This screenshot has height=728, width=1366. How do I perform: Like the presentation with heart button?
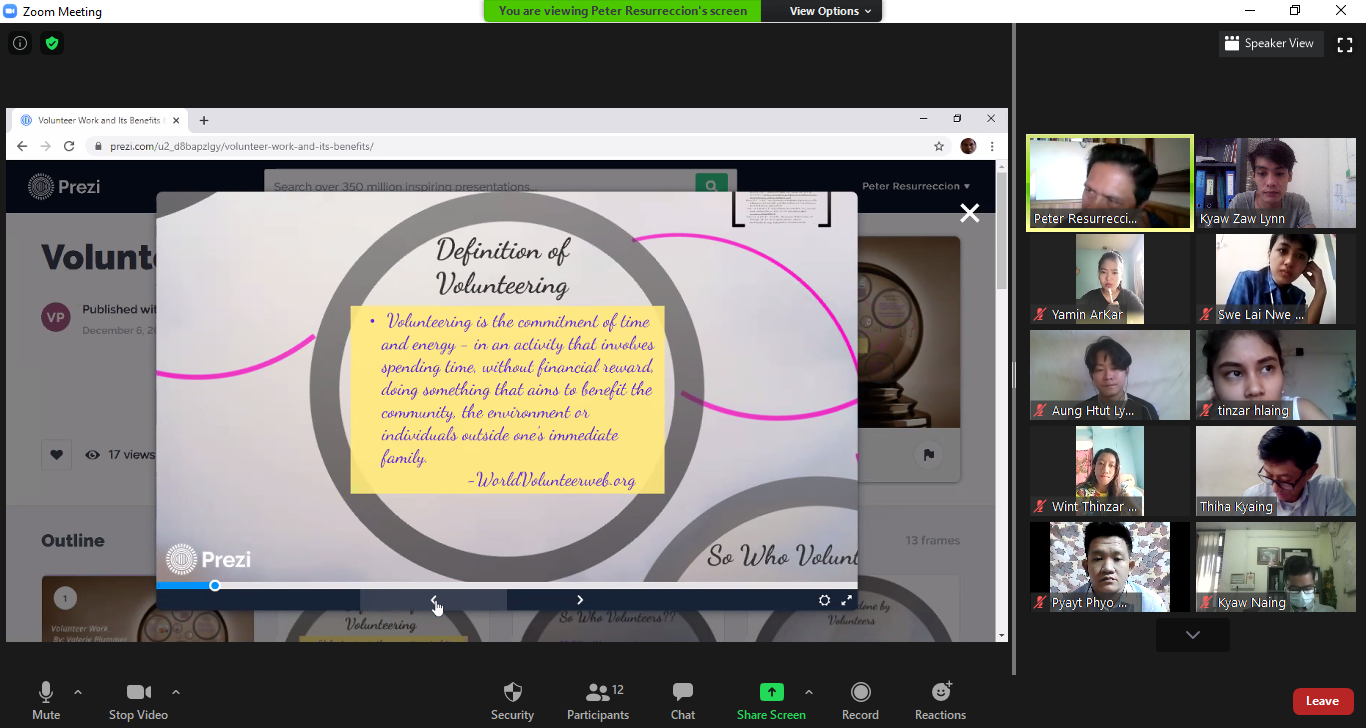coord(56,454)
